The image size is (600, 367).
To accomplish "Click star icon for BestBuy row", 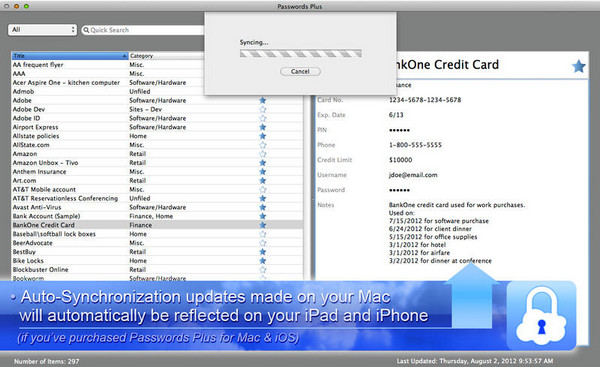I will point(262,252).
